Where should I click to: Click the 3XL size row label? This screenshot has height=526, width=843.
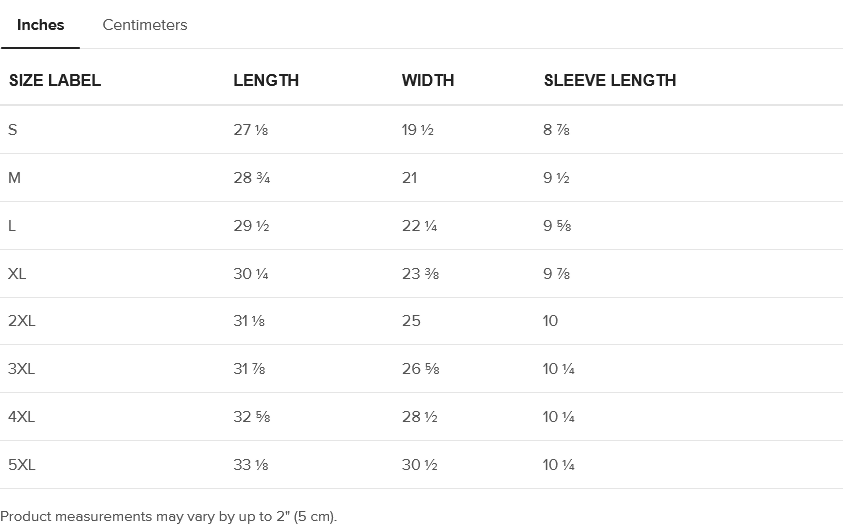22,369
